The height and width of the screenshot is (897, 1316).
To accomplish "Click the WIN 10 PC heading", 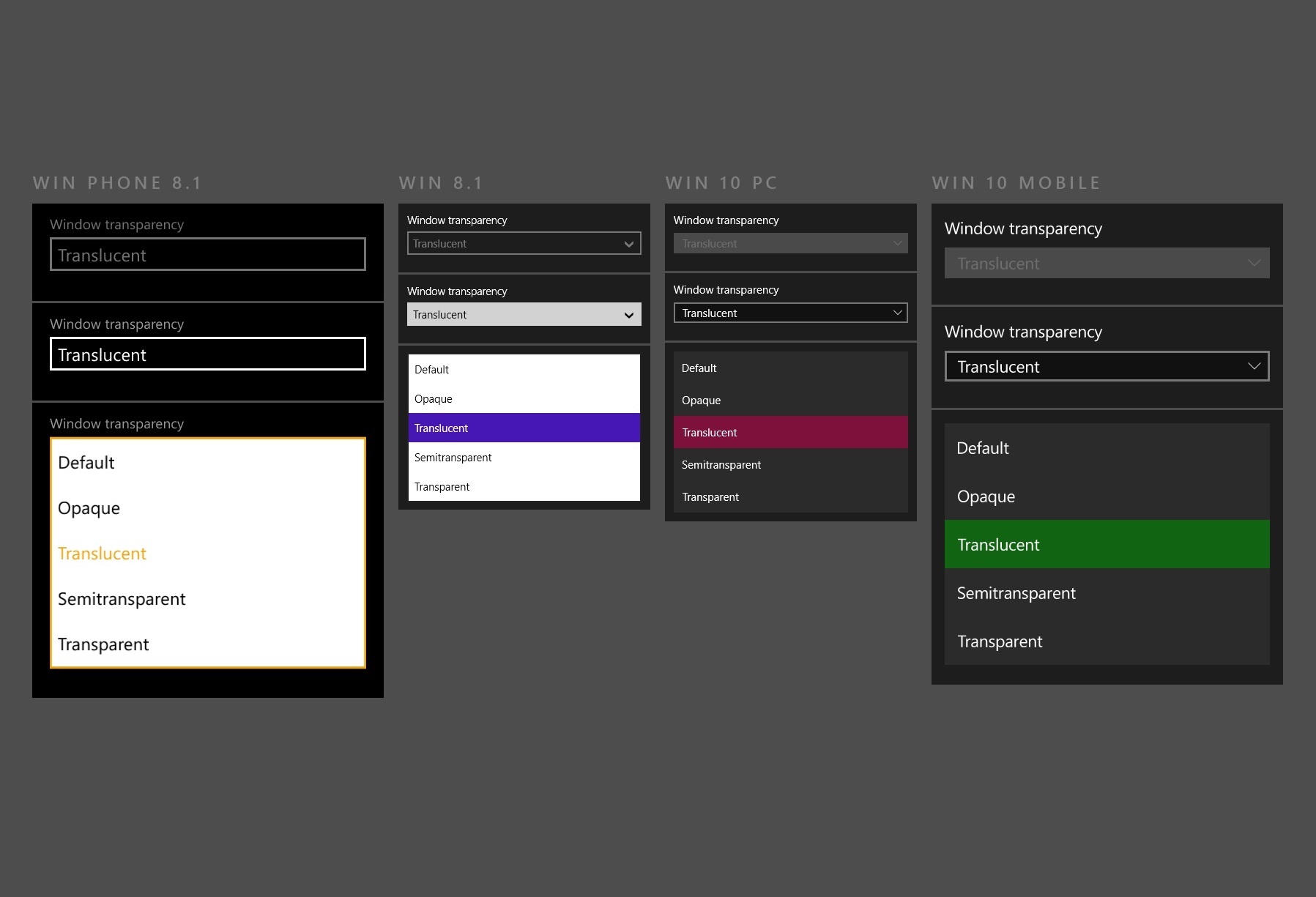I will tap(721, 183).
